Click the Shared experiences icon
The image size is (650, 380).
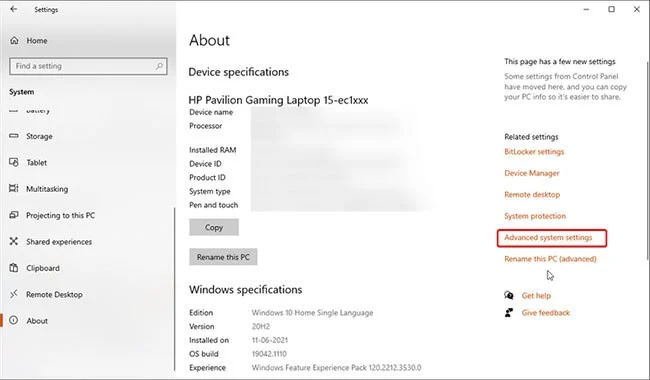click(14, 241)
